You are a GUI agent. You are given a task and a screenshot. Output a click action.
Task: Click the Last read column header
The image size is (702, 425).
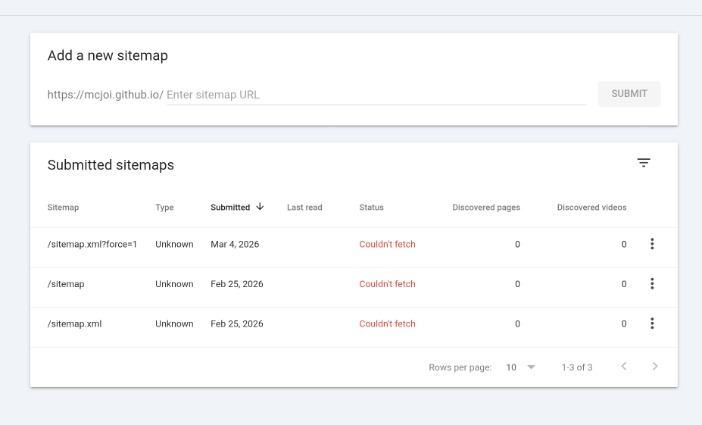click(304, 208)
